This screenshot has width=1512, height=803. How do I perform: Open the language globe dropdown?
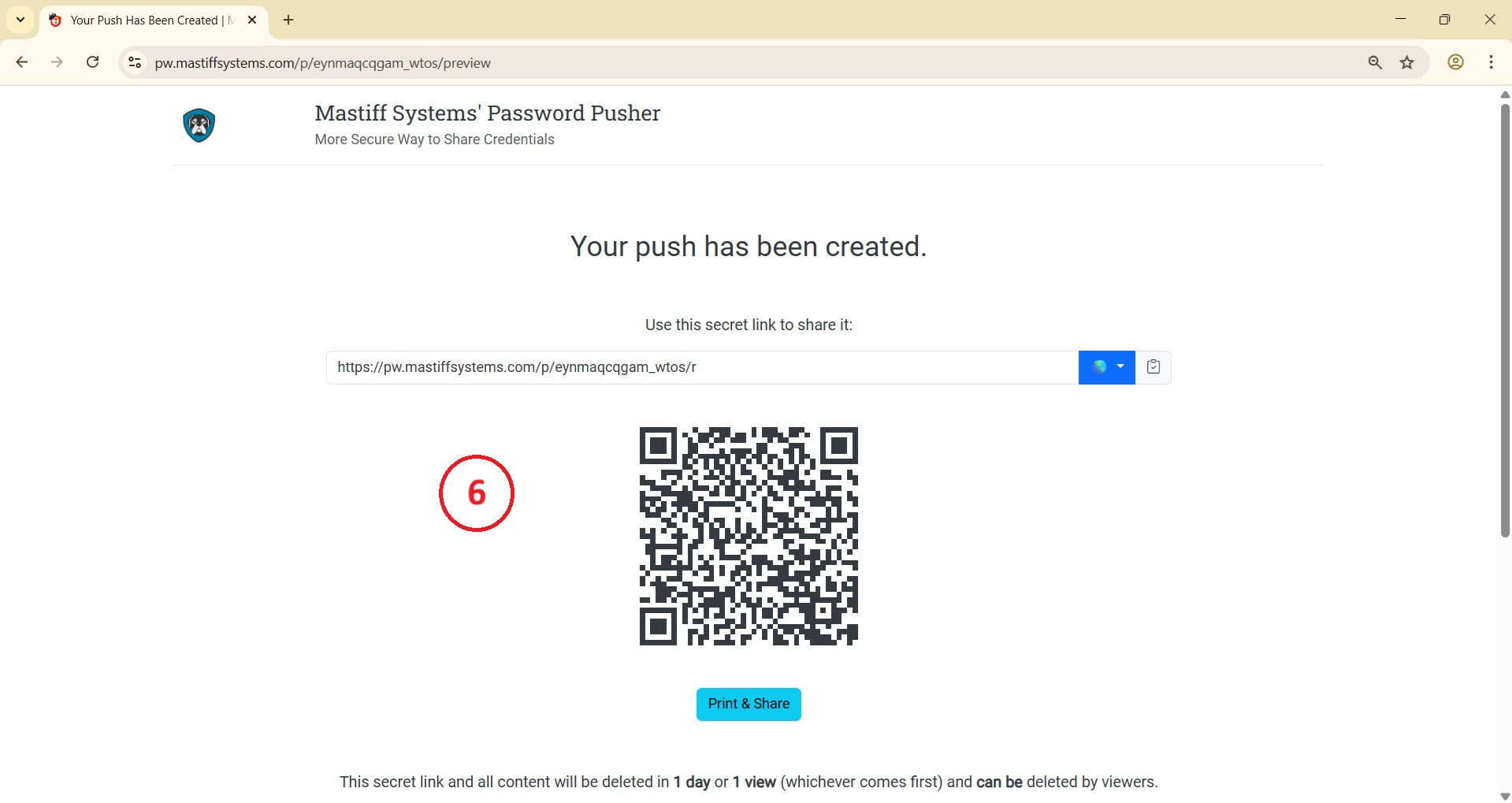1106,367
